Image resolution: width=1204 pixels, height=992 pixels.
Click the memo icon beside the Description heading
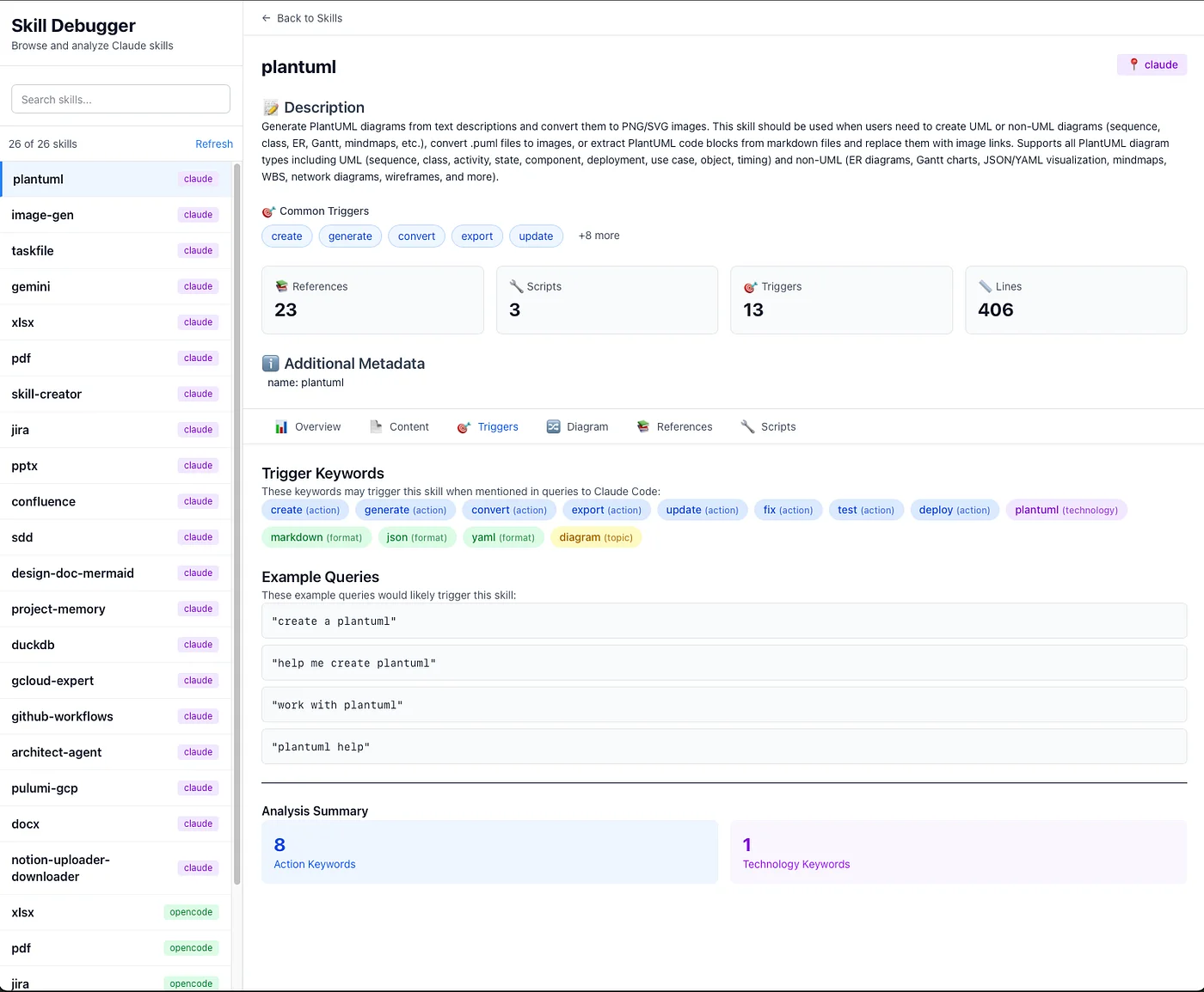point(270,107)
